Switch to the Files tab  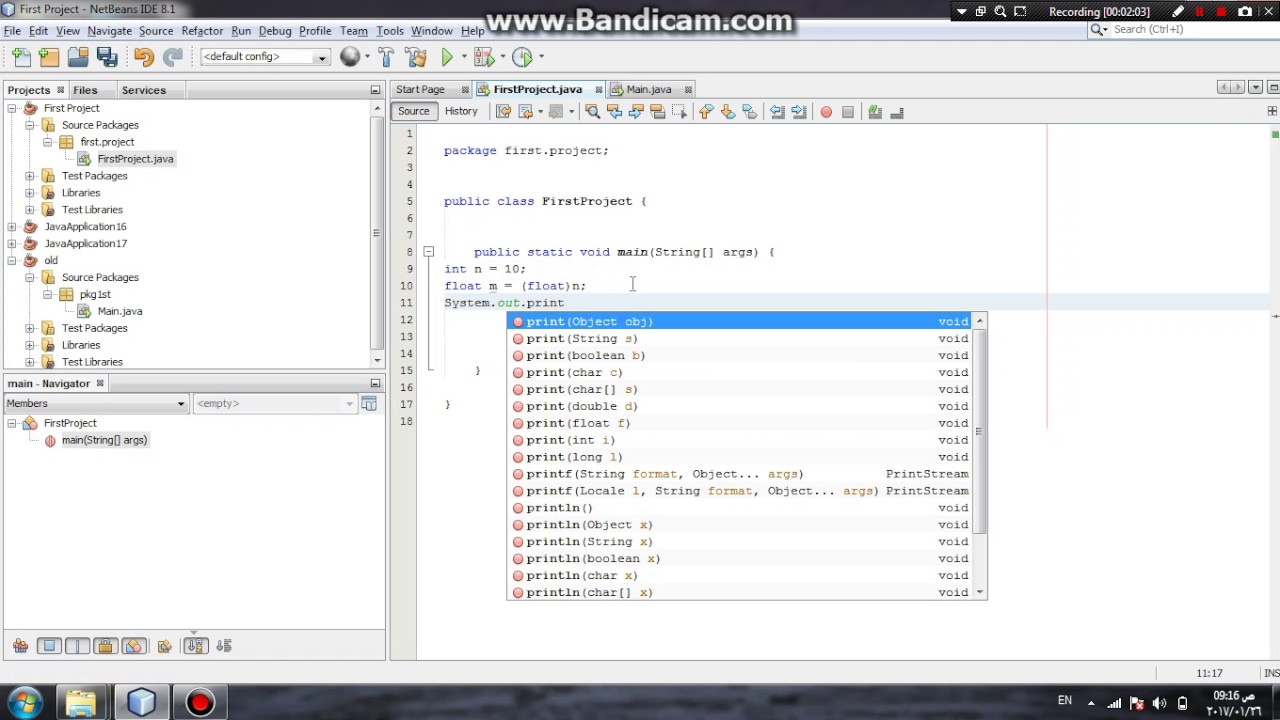[85, 90]
